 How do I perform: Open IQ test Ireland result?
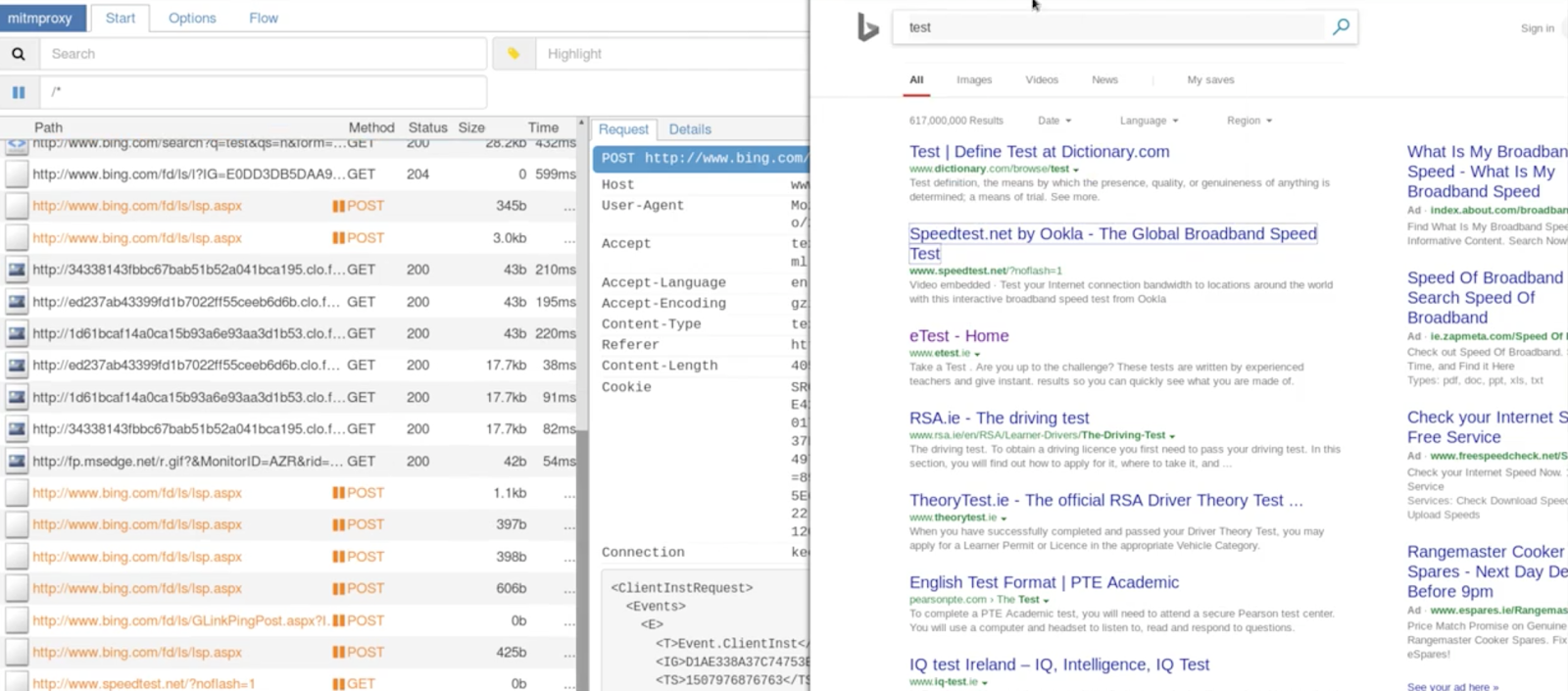point(1059,666)
